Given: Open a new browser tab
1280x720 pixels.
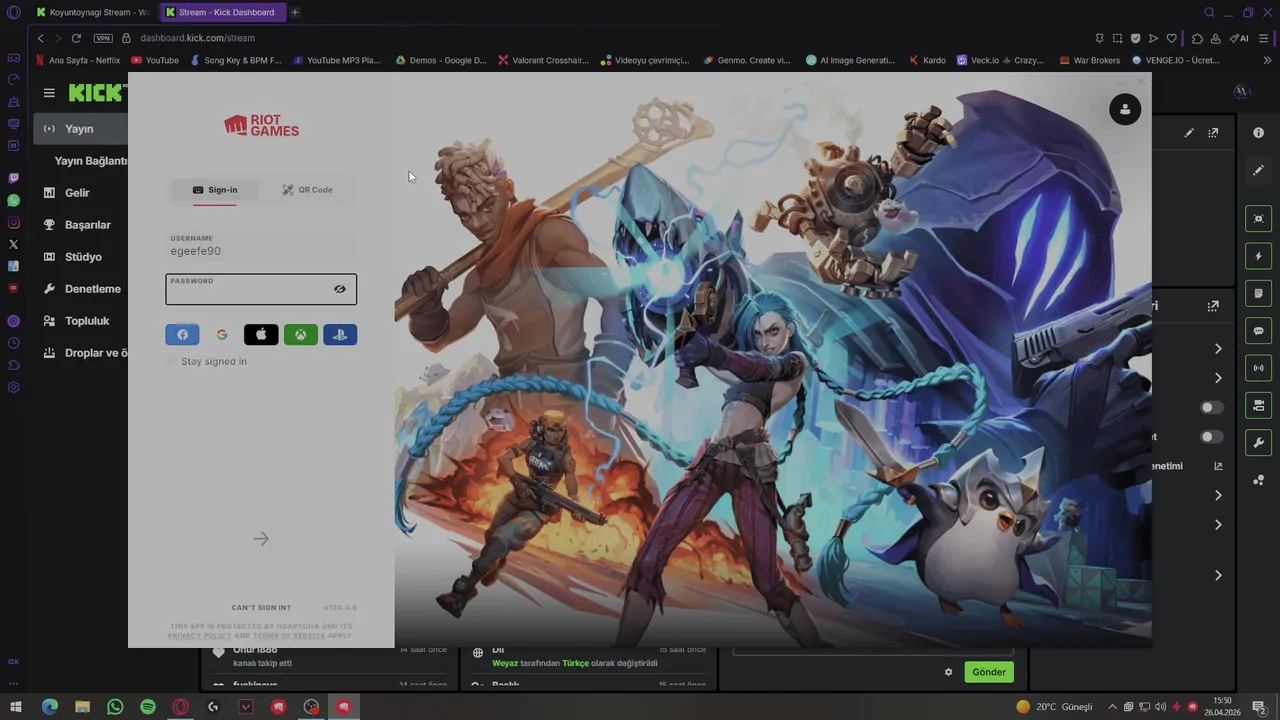Looking at the screenshot, I should coord(295,12).
